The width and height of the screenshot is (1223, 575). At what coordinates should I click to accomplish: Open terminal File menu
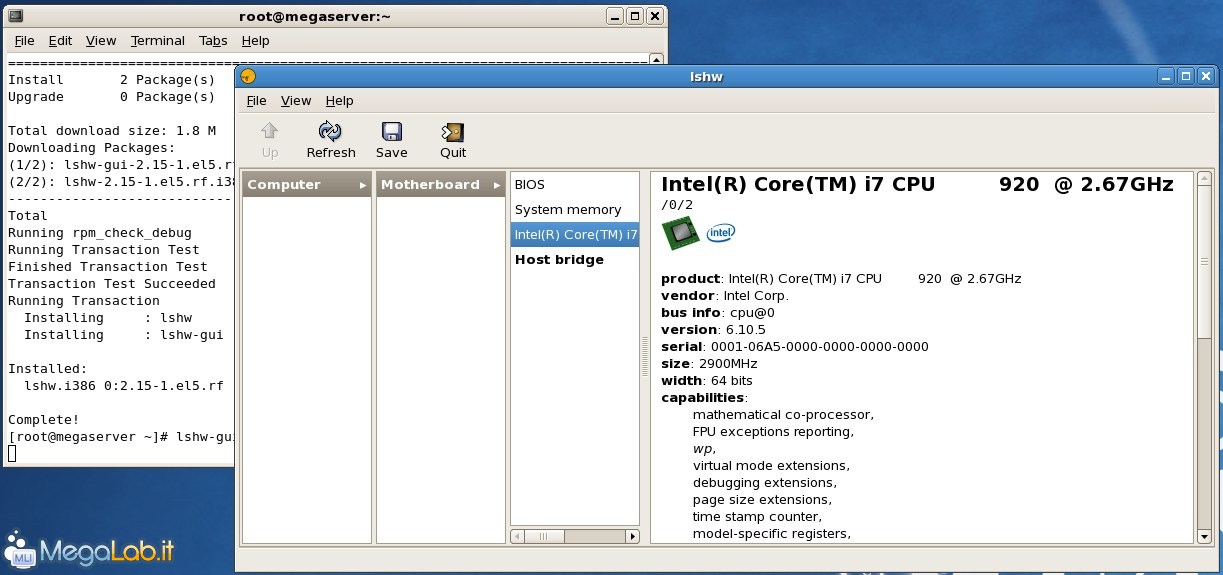tap(25, 41)
